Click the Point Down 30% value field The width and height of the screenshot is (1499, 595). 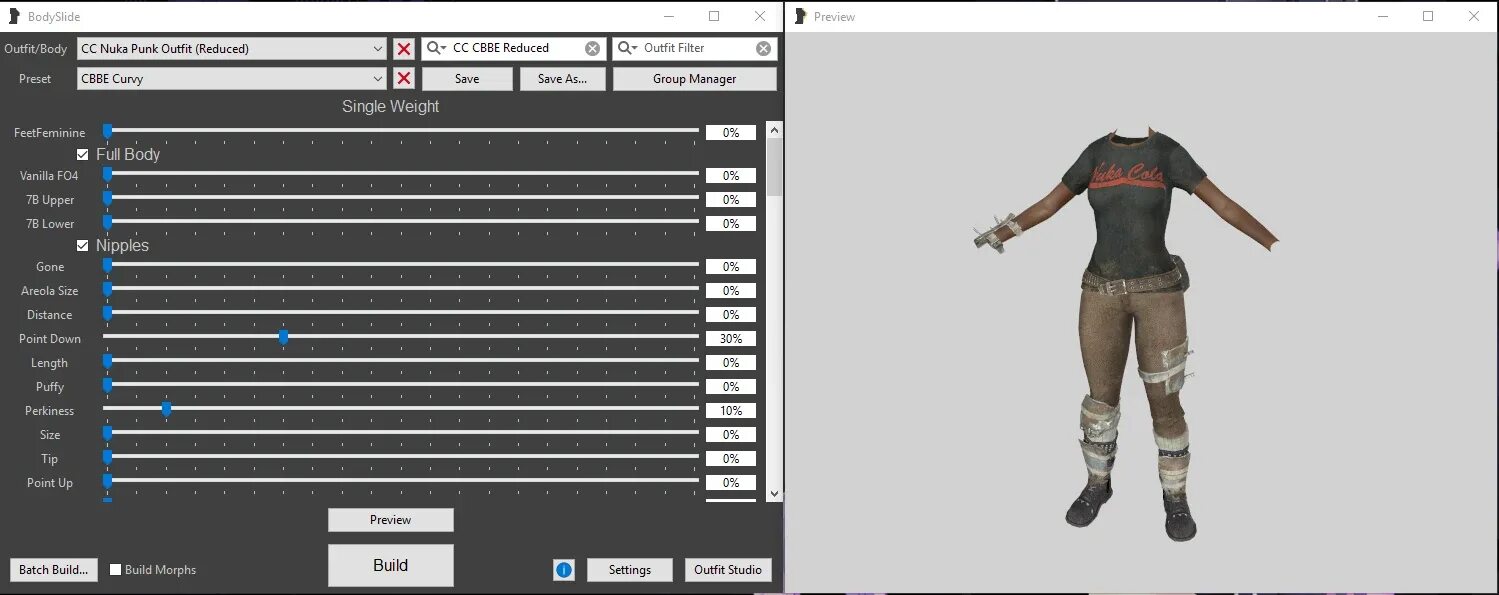click(x=731, y=339)
